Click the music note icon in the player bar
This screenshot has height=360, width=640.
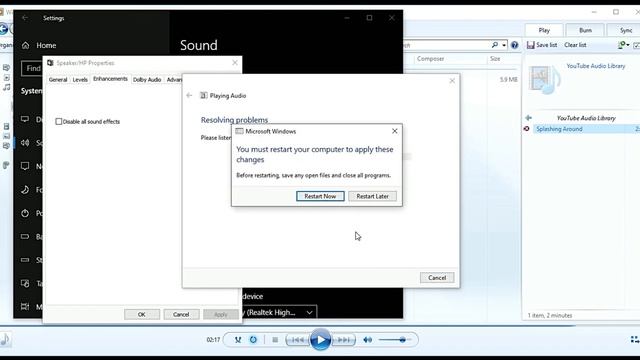click(x=5, y=339)
